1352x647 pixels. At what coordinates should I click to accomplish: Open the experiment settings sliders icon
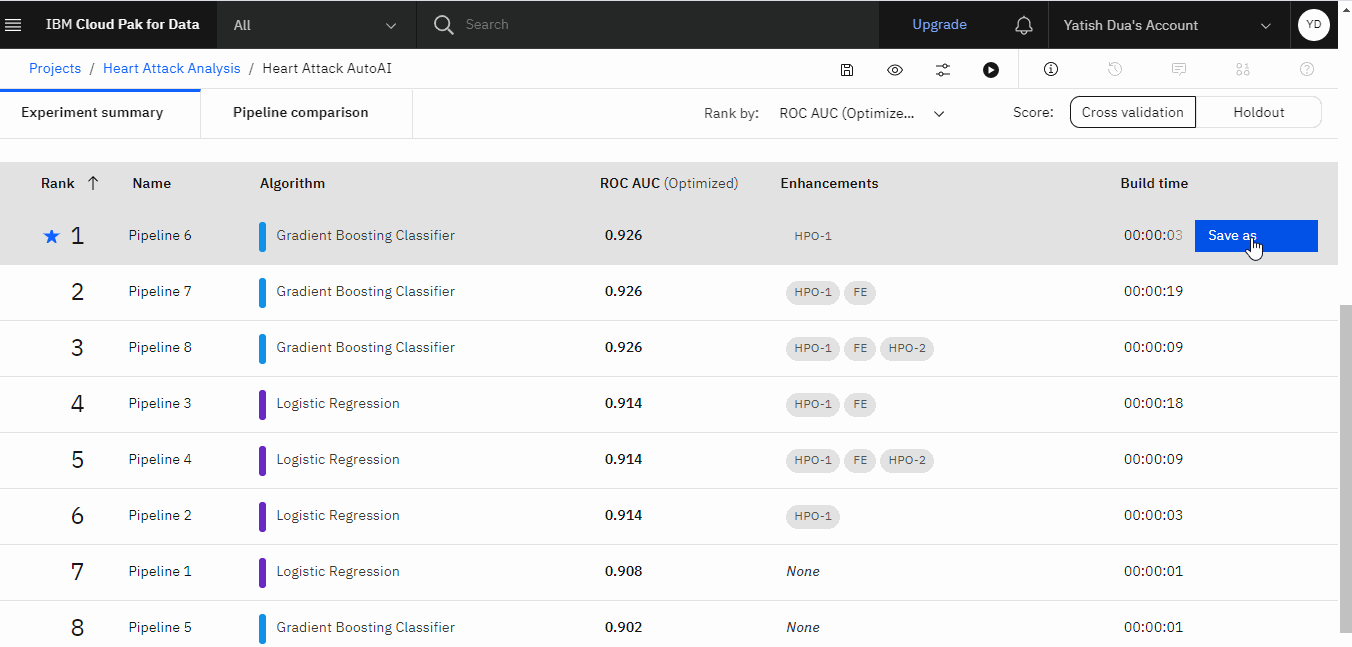[x=943, y=70]
